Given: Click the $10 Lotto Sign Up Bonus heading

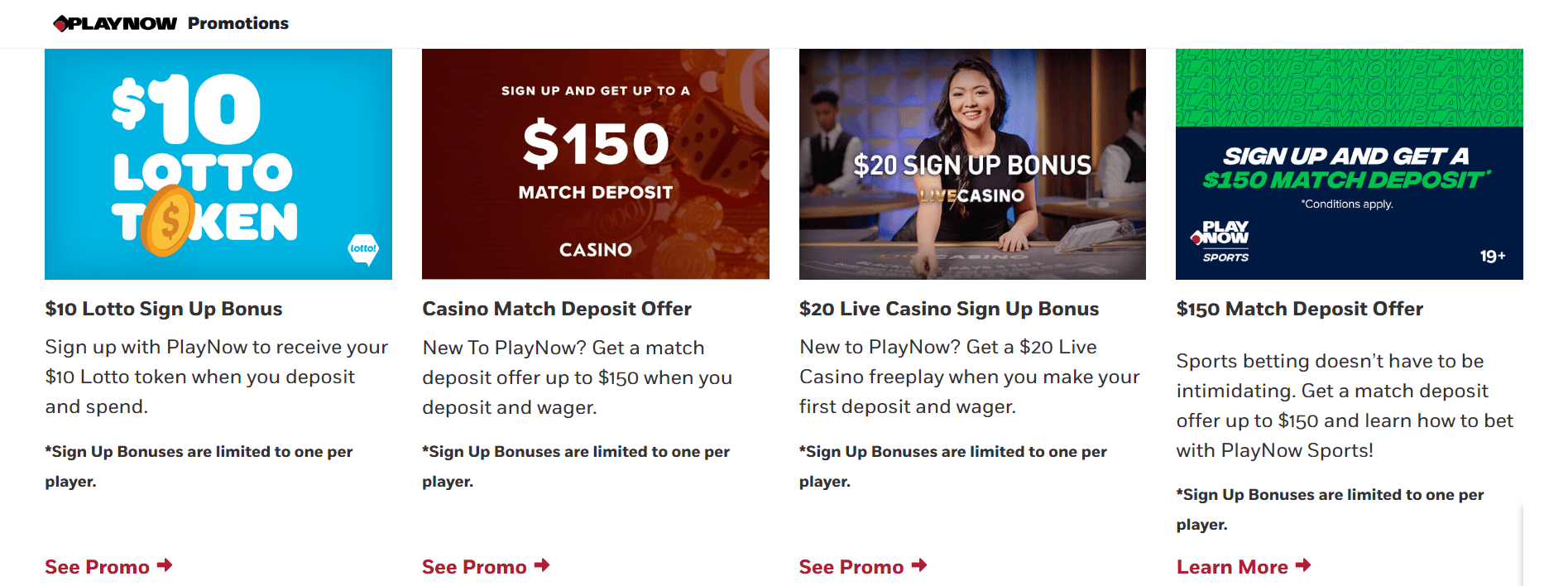Looking at the screenshot, I should pos(163,309).
